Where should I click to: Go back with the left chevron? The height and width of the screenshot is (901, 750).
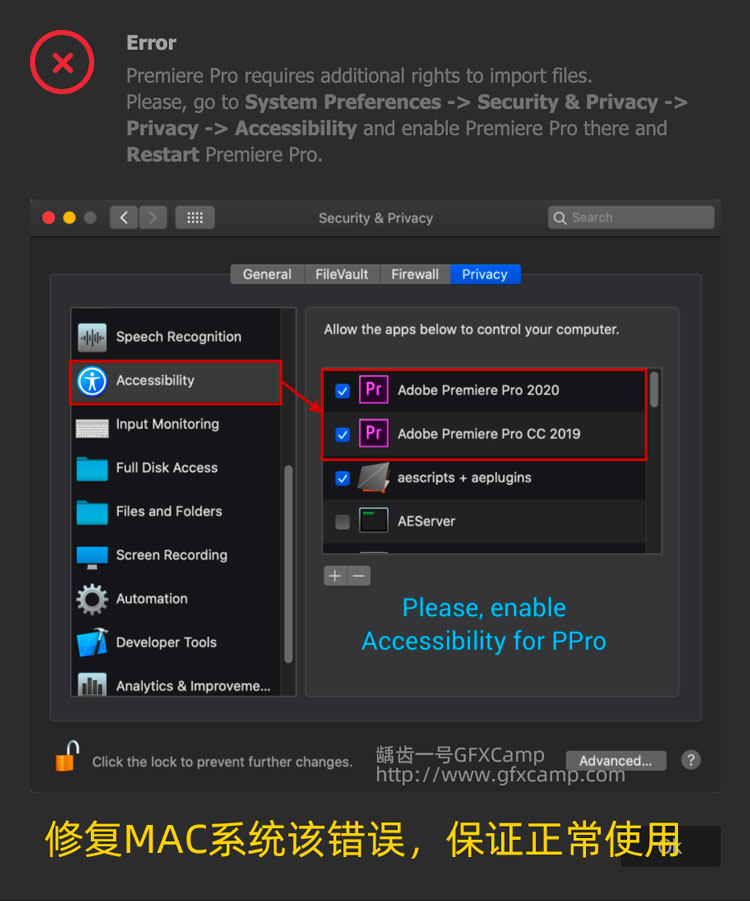pos(124,218)
